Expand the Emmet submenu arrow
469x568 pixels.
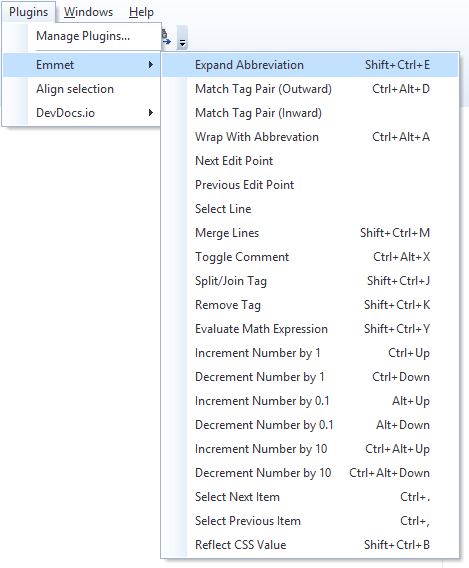coord(151,65)
